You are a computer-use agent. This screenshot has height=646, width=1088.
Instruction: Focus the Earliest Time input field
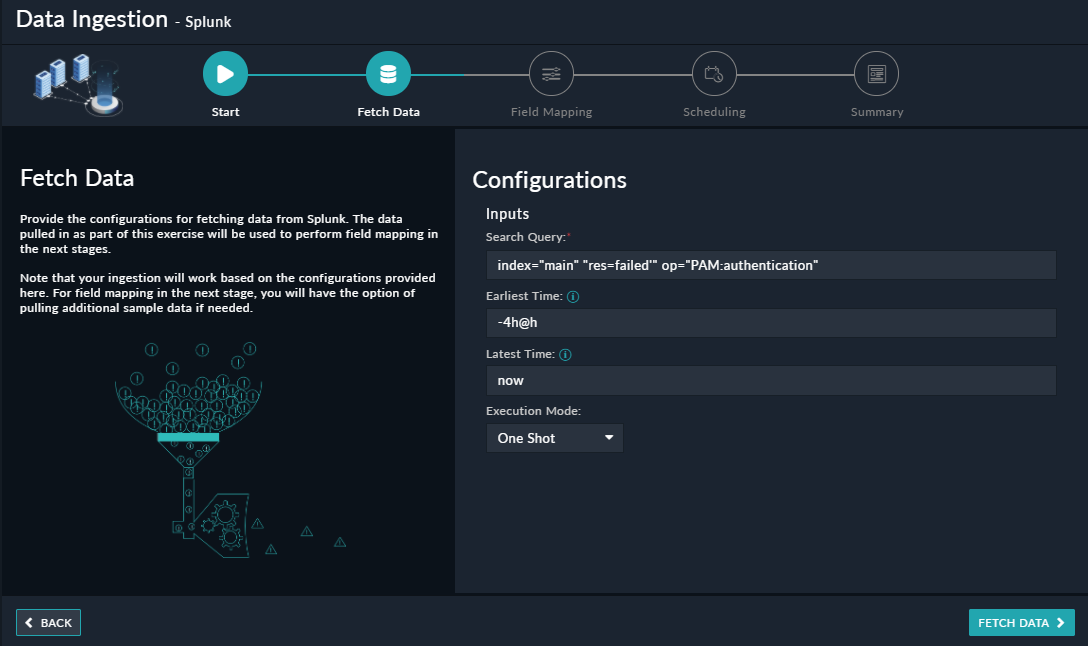pos(770,323)
